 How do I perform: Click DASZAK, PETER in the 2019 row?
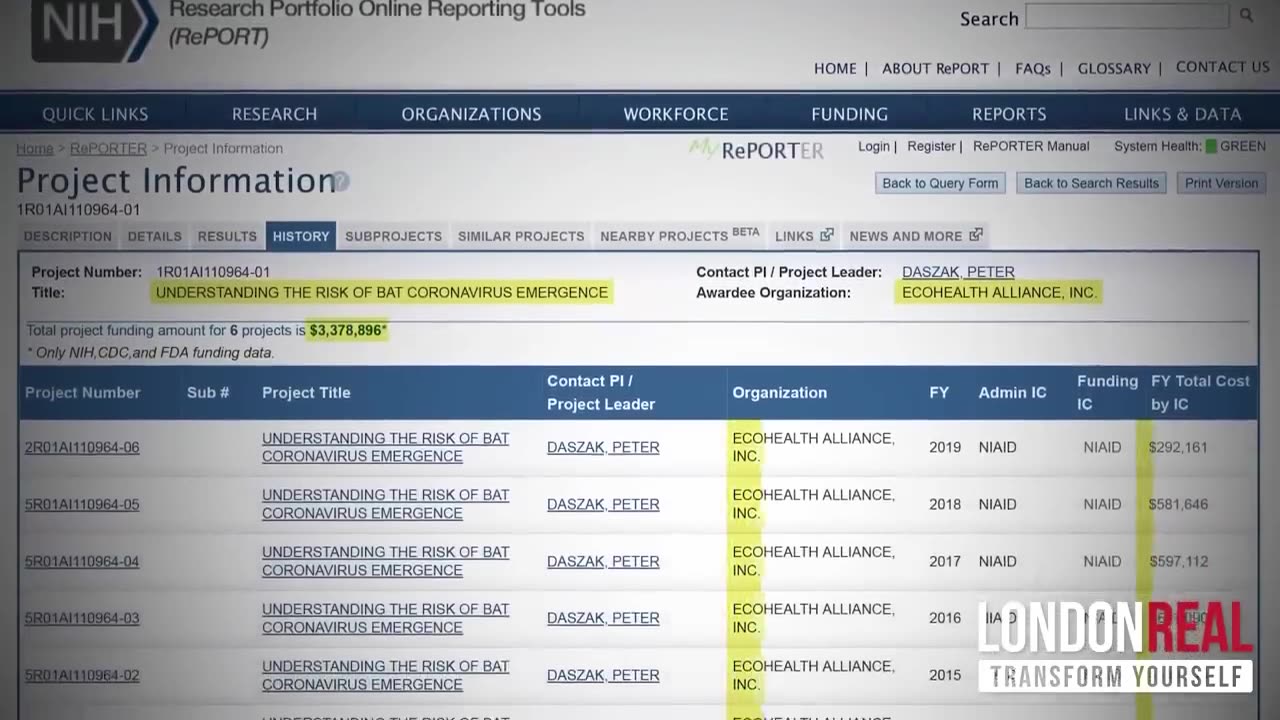(603, 447)
